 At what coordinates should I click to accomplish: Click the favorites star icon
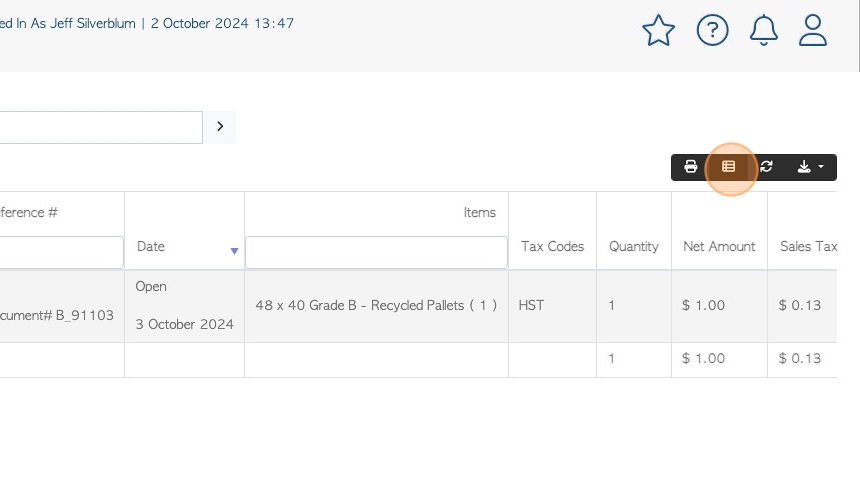pos(658,30)
